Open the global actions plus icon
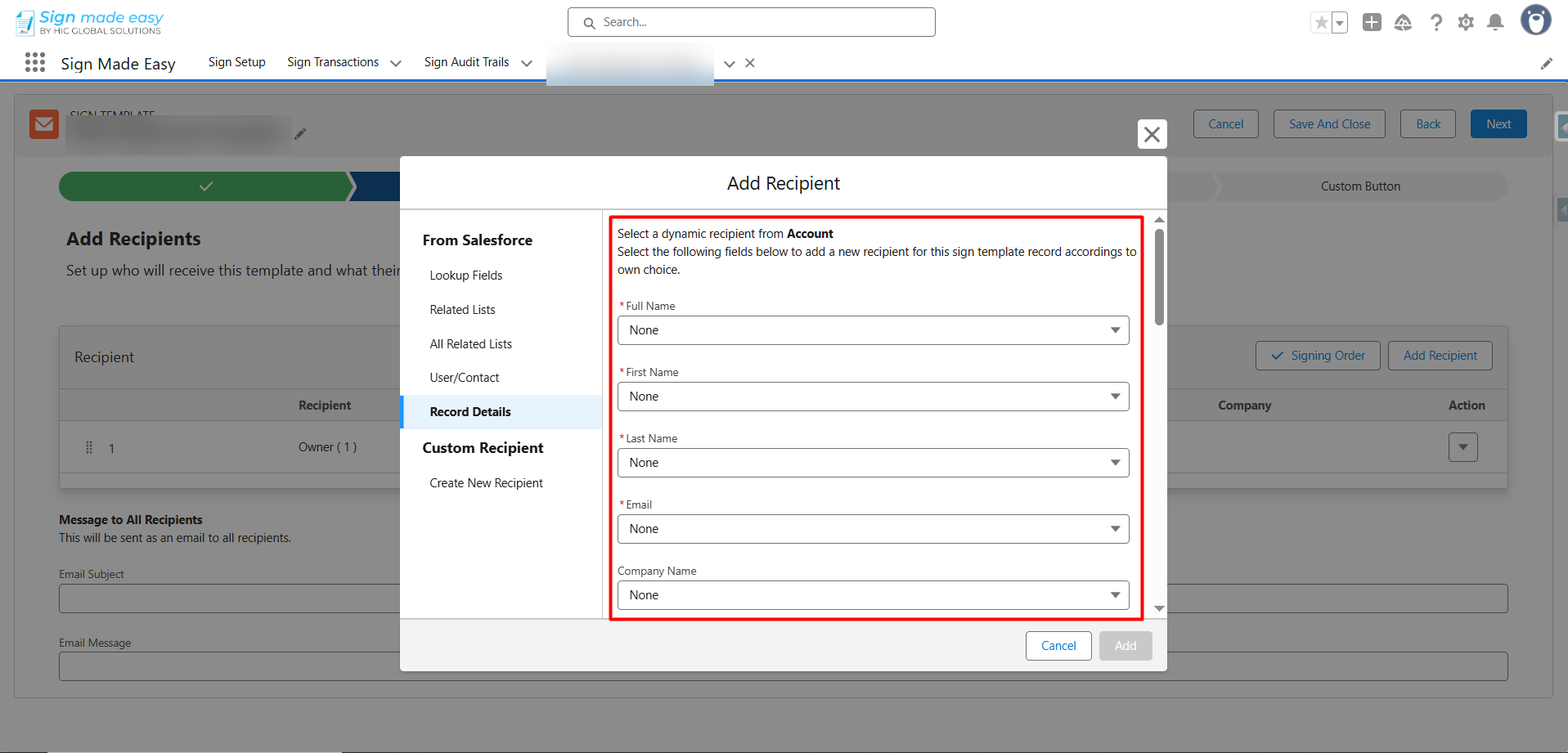Image resolution: width=1568 pixels, height=753 pixels. point(1372,22)
